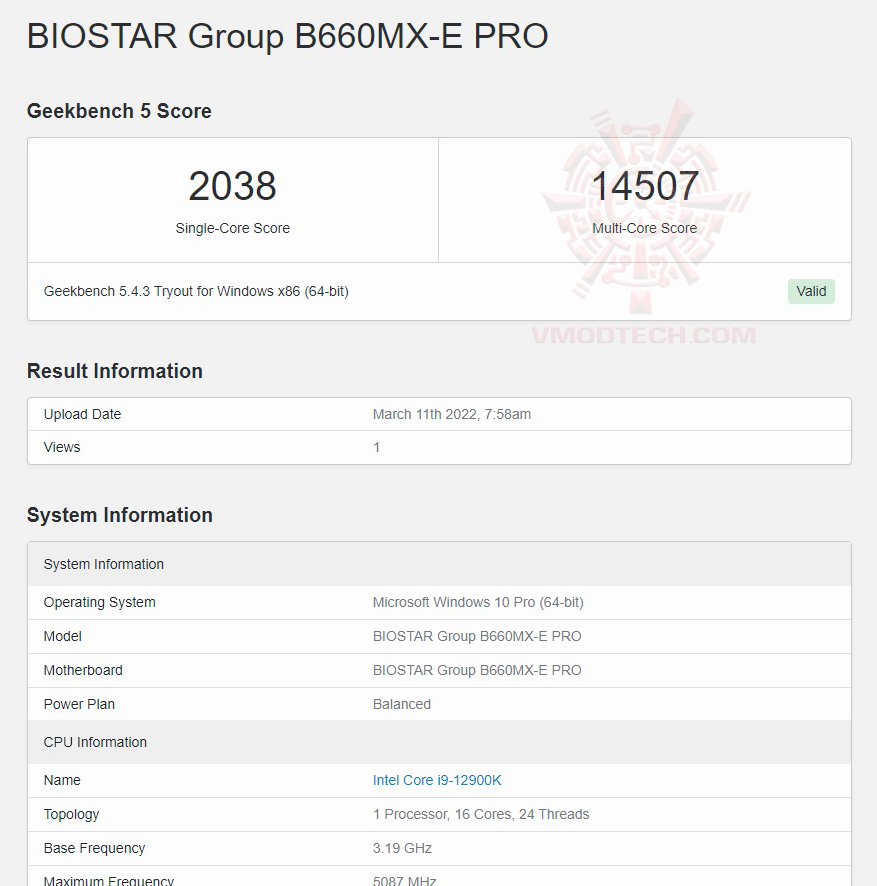Click the single-core score 2038
Viewport: 877px width, 886px height.
[x=232, y=187]
